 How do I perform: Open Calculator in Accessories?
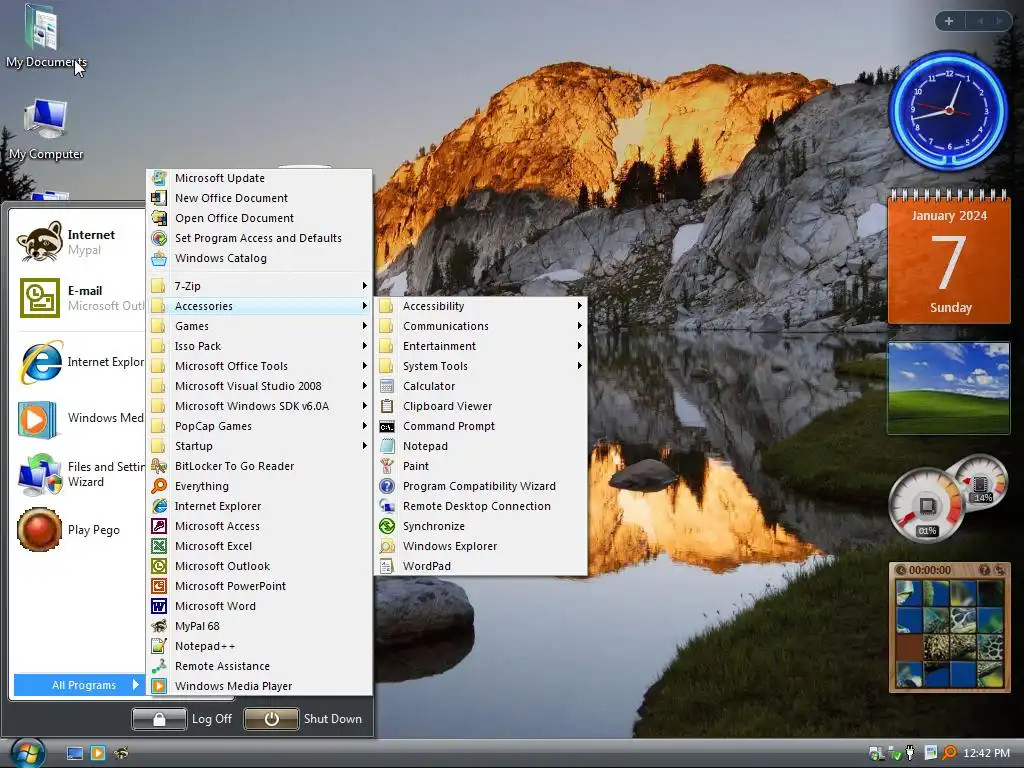point(481,386)
